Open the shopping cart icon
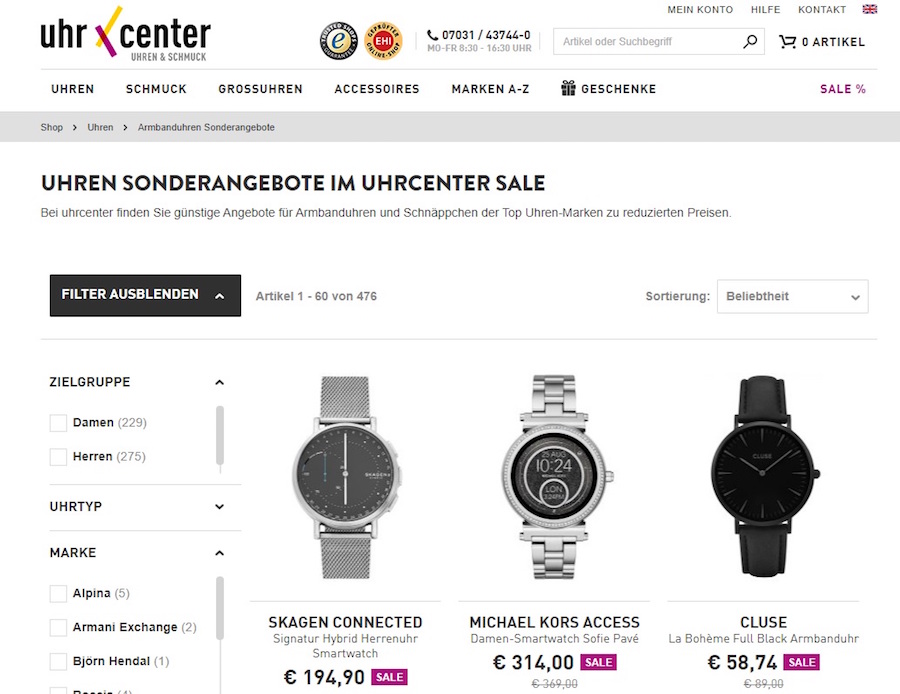The image size is (900, 694). pos(788,42)
